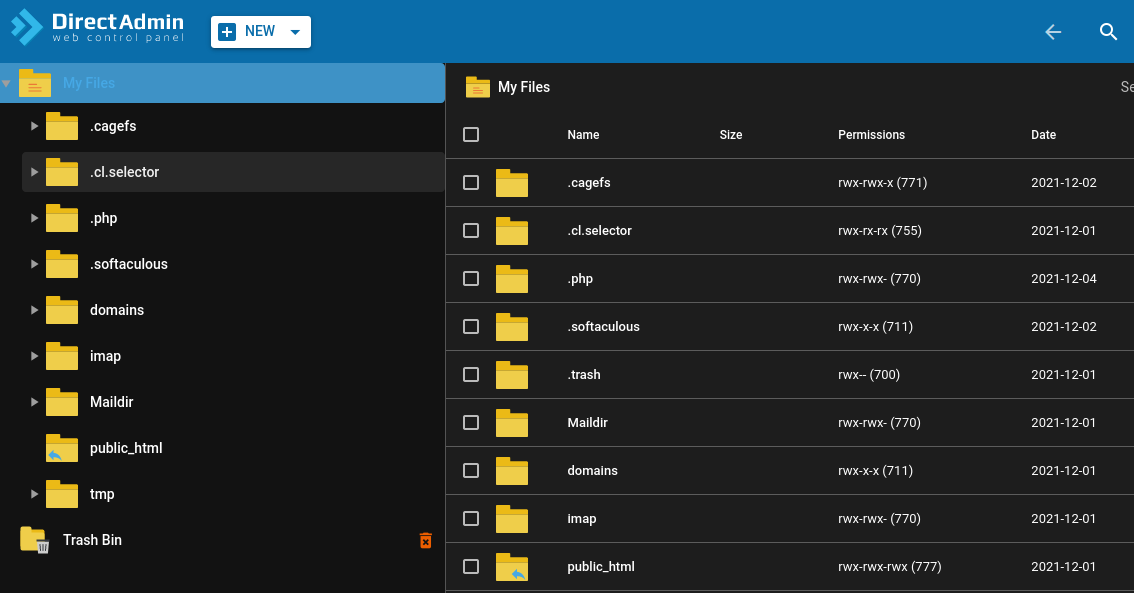
Task: Expand tmp folder in the tree
Action: (x=34, y=494)
